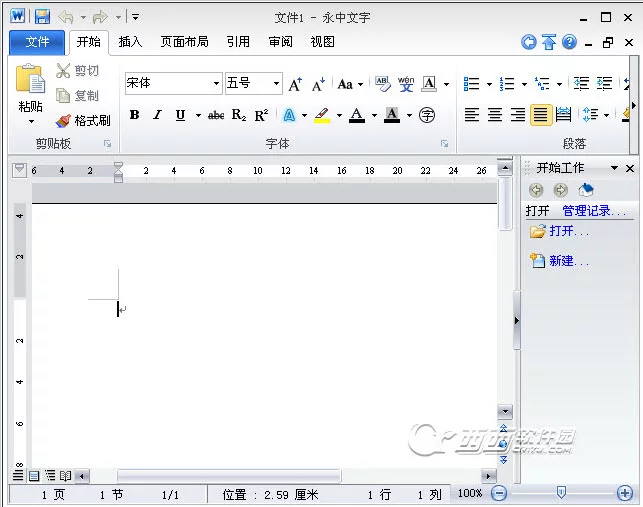Click the zoom slider handle
Screen dimensions: 643x507
[x=561, y=492]
